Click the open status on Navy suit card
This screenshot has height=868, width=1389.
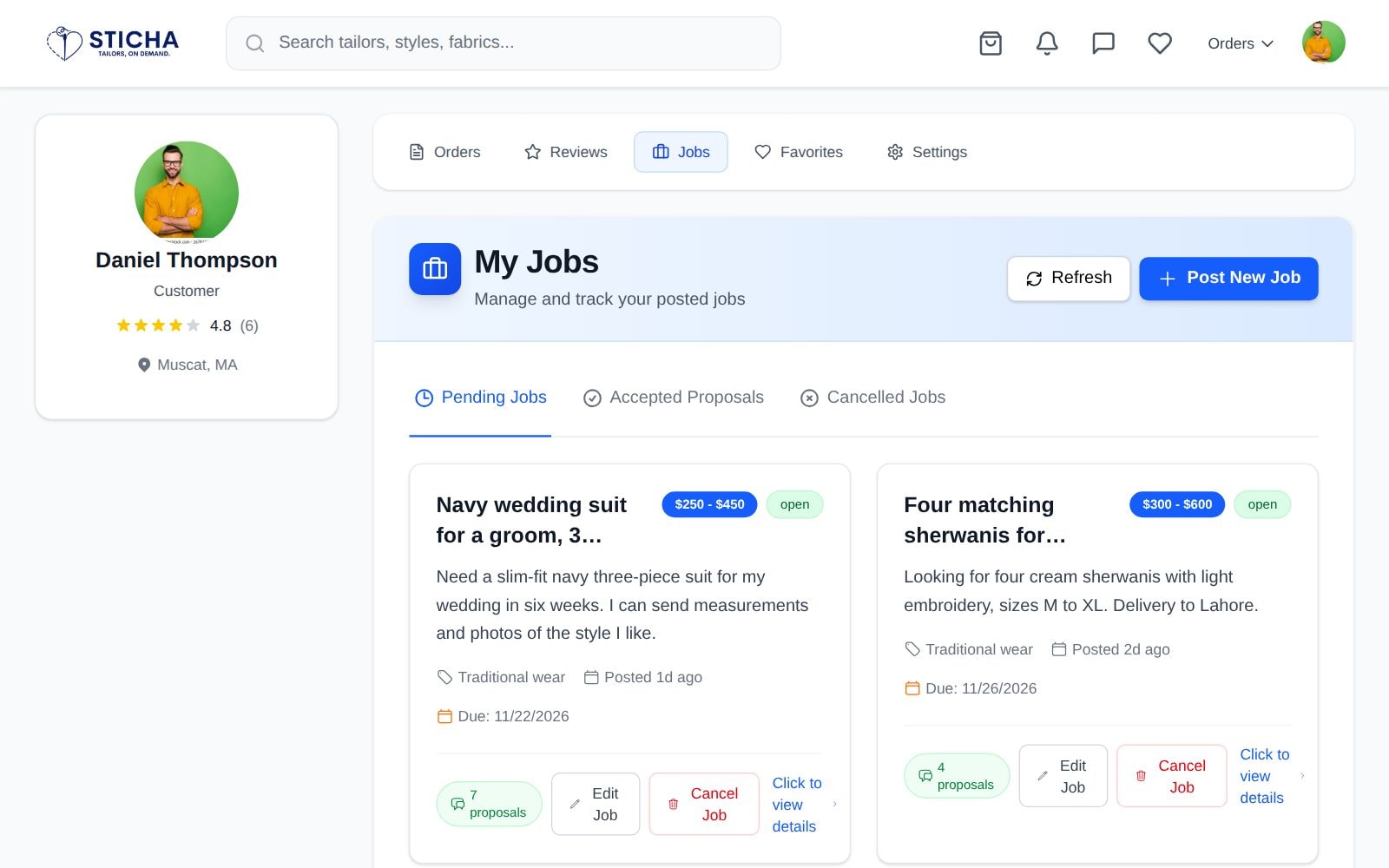794,504
